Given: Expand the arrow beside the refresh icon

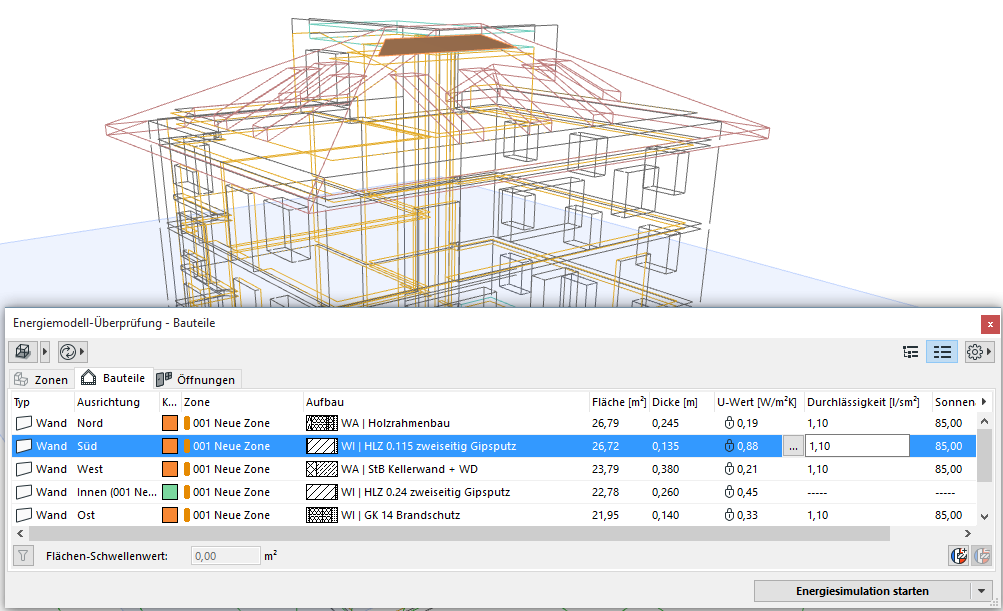Looking at the screenshot, I should pyautogui.click(x=83, y=352).
